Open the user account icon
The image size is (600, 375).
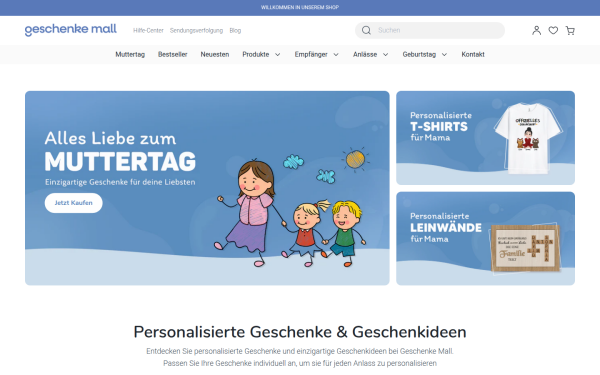536,30
